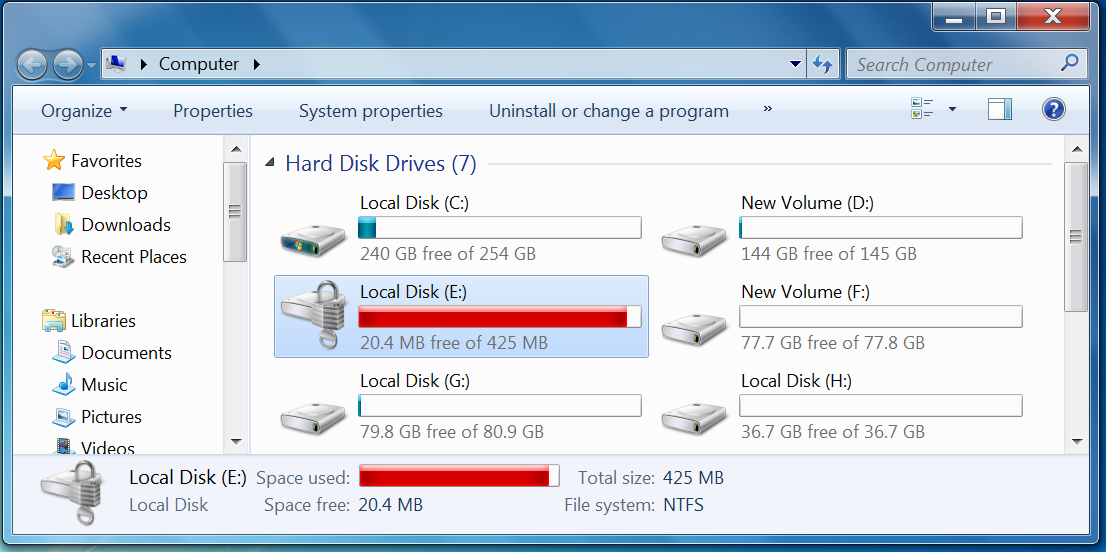
Task: Go back using the Back arrow button
Action: [x=32, y=65]
